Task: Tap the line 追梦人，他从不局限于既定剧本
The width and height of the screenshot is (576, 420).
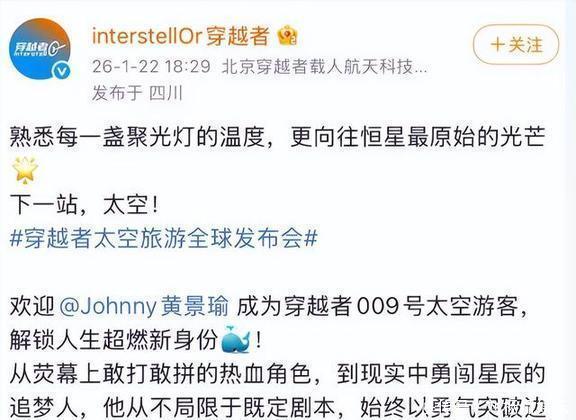Action: tap(172, 407)
